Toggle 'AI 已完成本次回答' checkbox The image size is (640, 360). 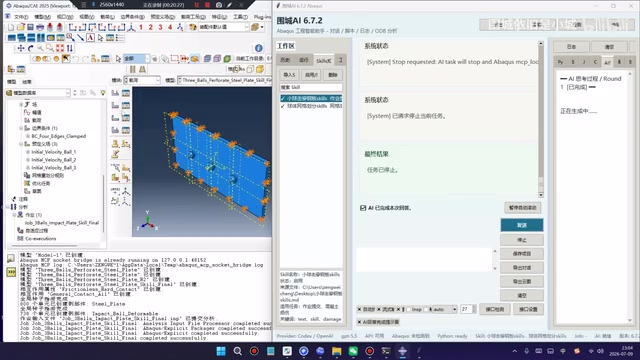click(x=363, y=208)
